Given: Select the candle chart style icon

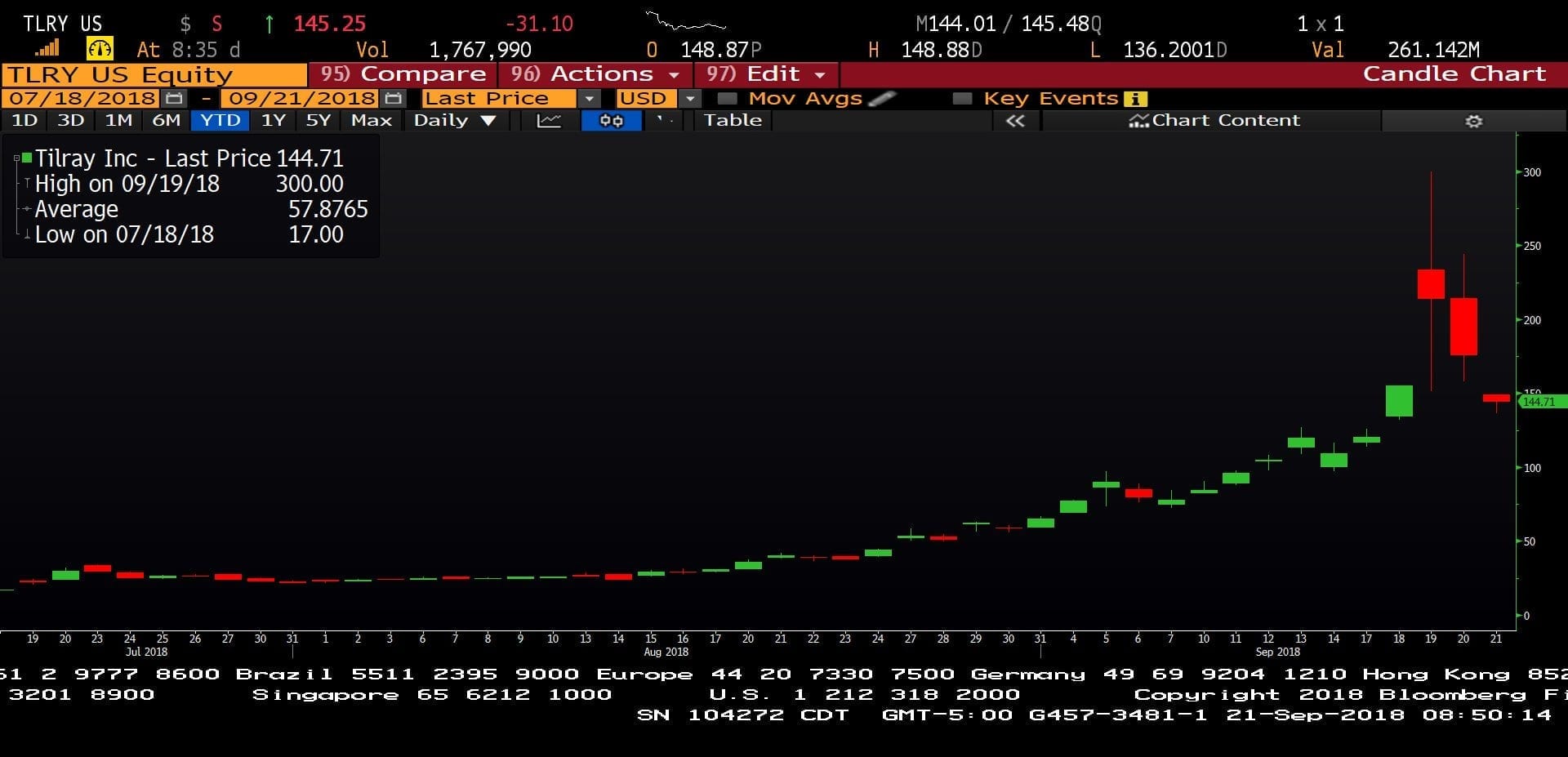Looking at the screenshot, I should (x=611, y=121).
